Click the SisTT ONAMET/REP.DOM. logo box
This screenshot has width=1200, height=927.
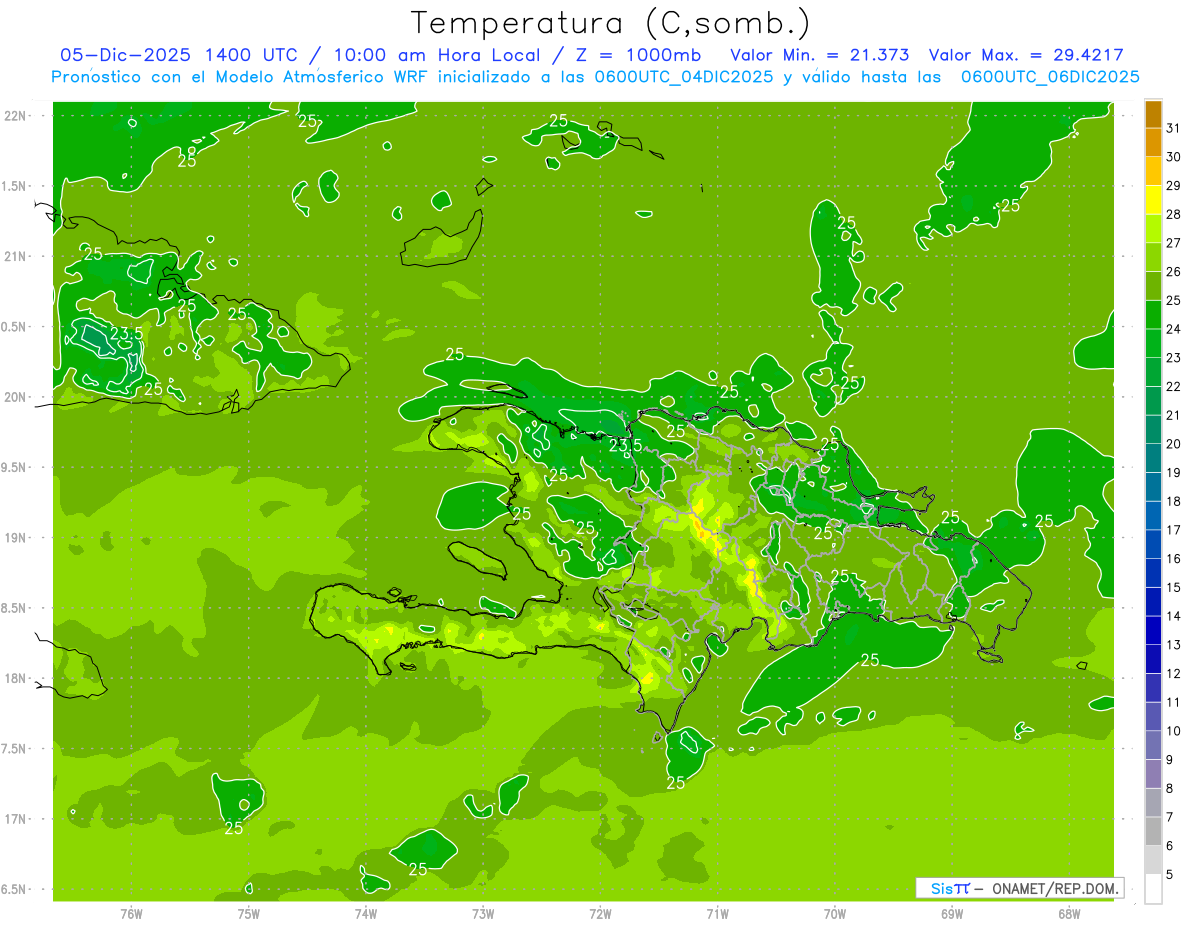coord(1019,888)
